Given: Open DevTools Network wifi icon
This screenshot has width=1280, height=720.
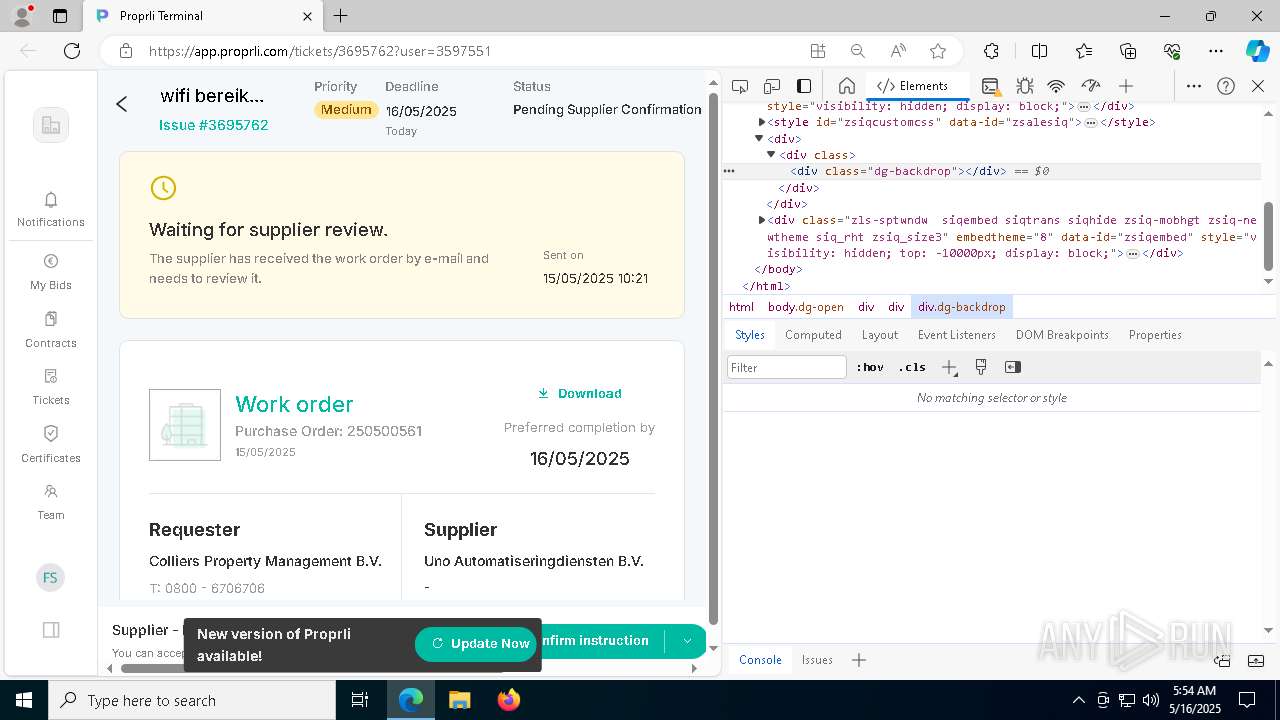Looking at the screenshot, I should (x=1056, y=86).
